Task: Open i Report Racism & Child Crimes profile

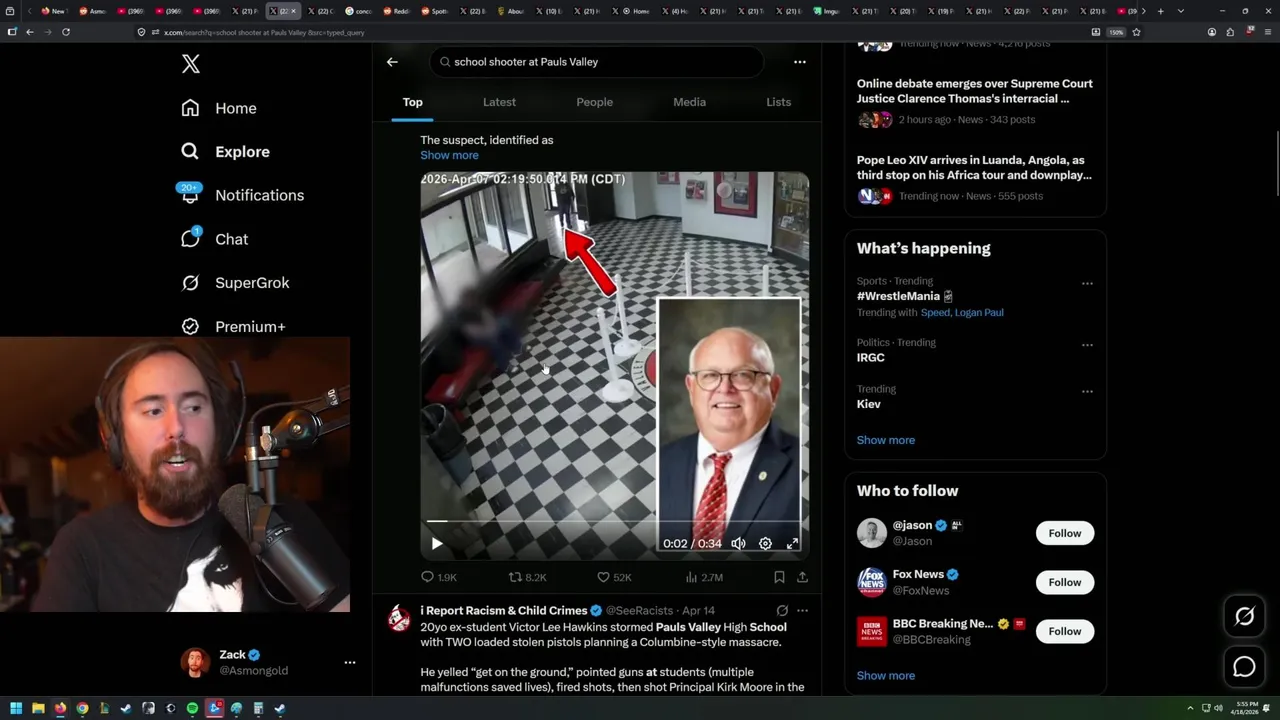Action: pyautogui.click(x=503, y=610)
